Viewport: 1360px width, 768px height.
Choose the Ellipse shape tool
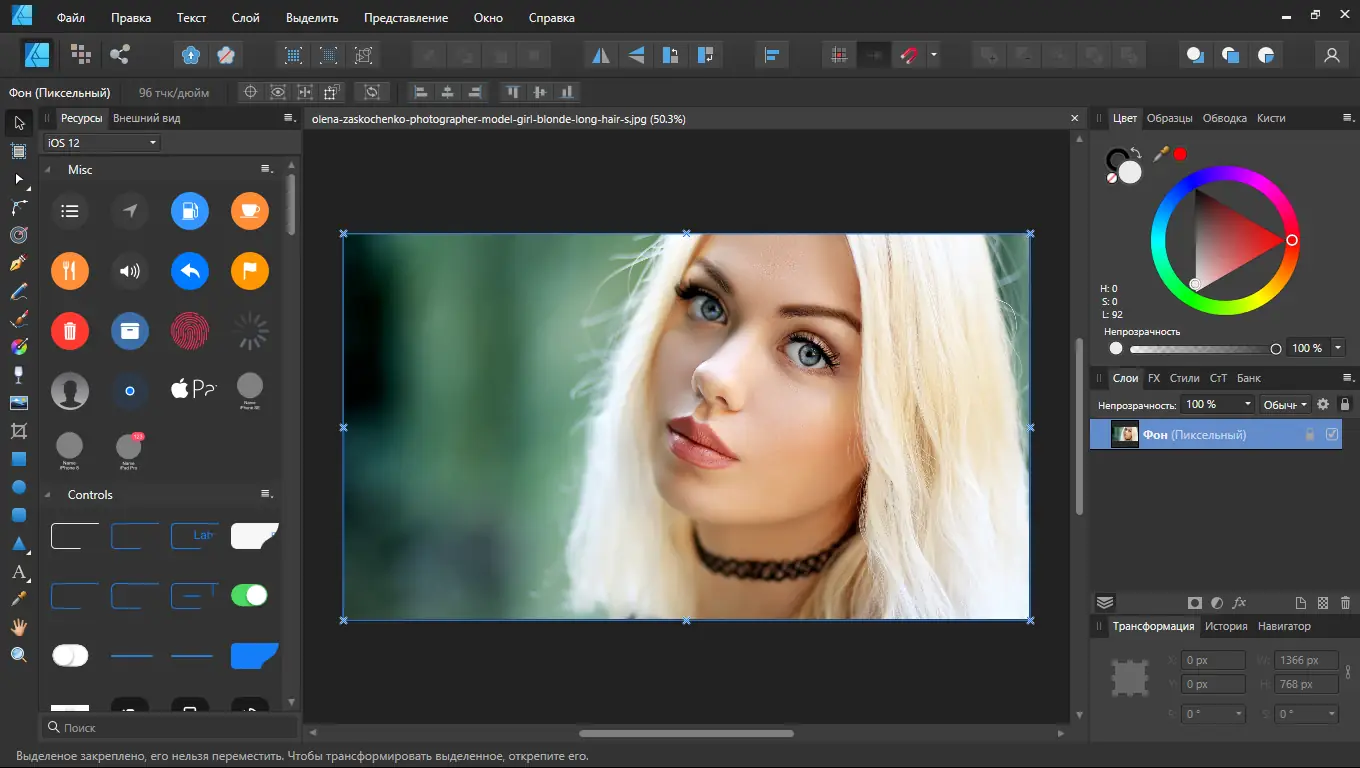pos(18,487)
